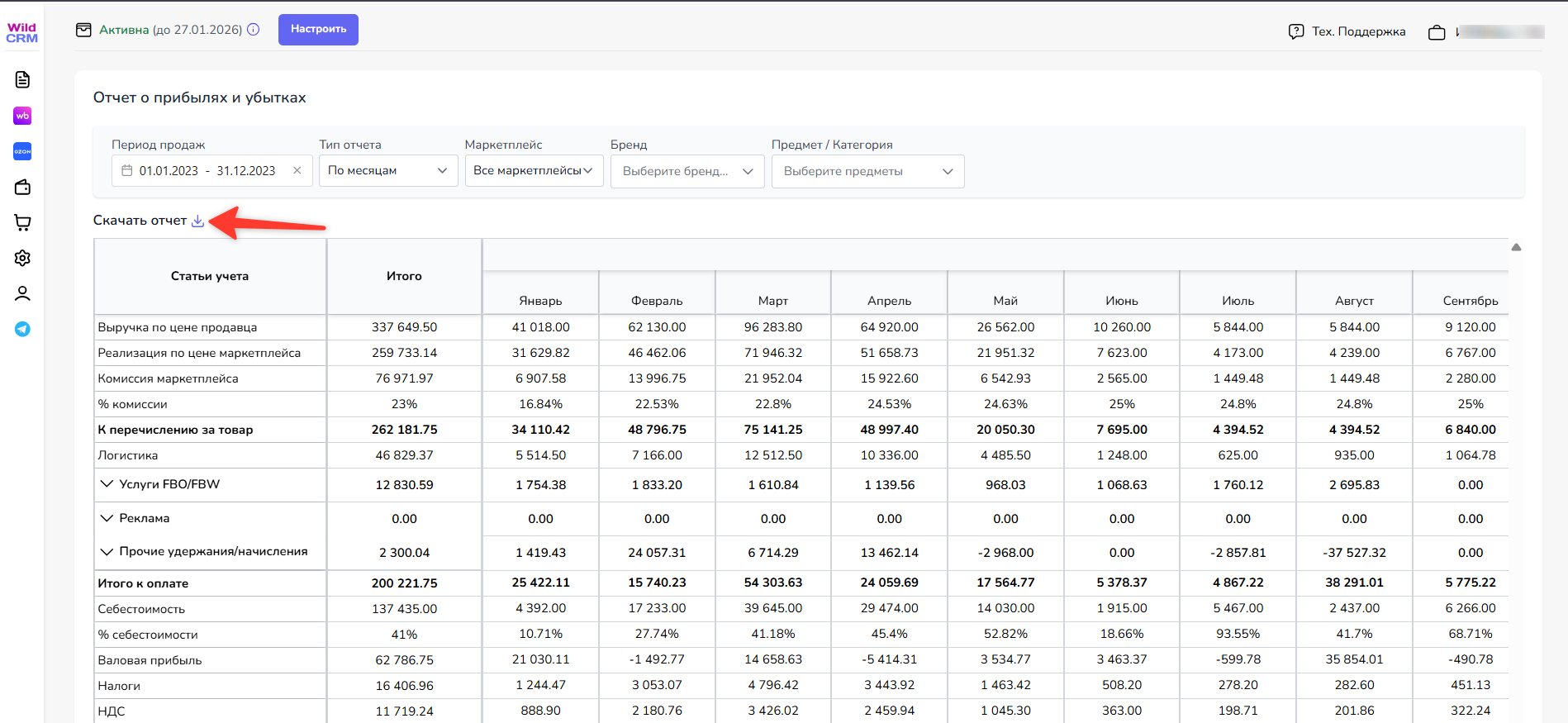1568x723 pixels.
Task: Open the Wildberries WB sidebar icon
Action: pyautogui.click(x=22, y=116)
